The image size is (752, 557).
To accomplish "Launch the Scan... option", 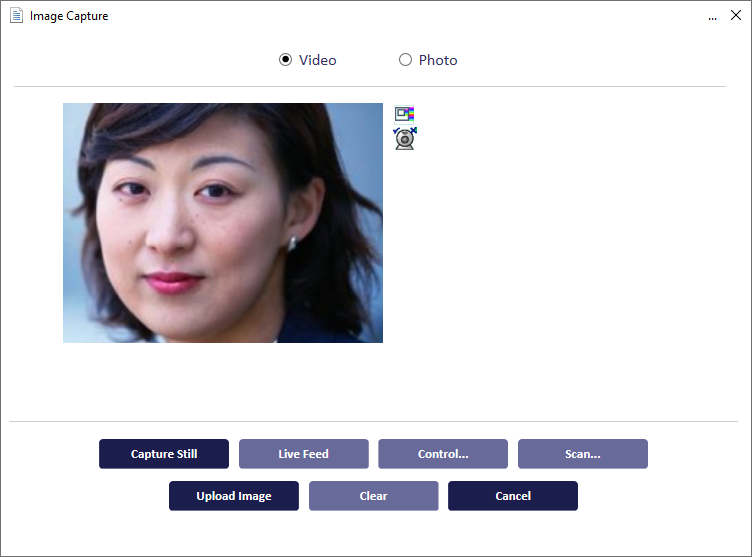I will 582,454.
